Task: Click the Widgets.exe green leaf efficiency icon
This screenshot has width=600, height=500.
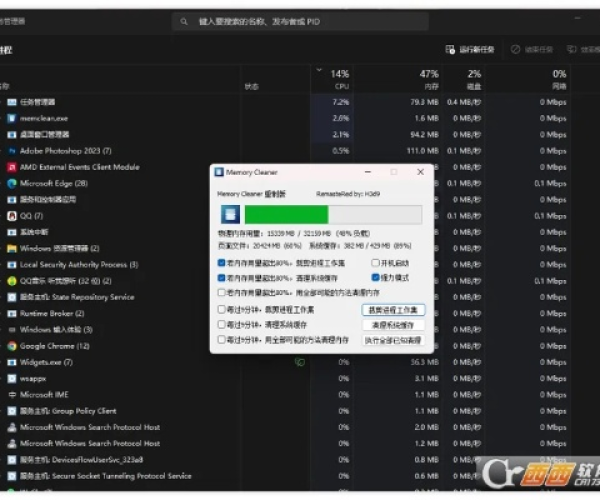Action: tap(300, 362)
